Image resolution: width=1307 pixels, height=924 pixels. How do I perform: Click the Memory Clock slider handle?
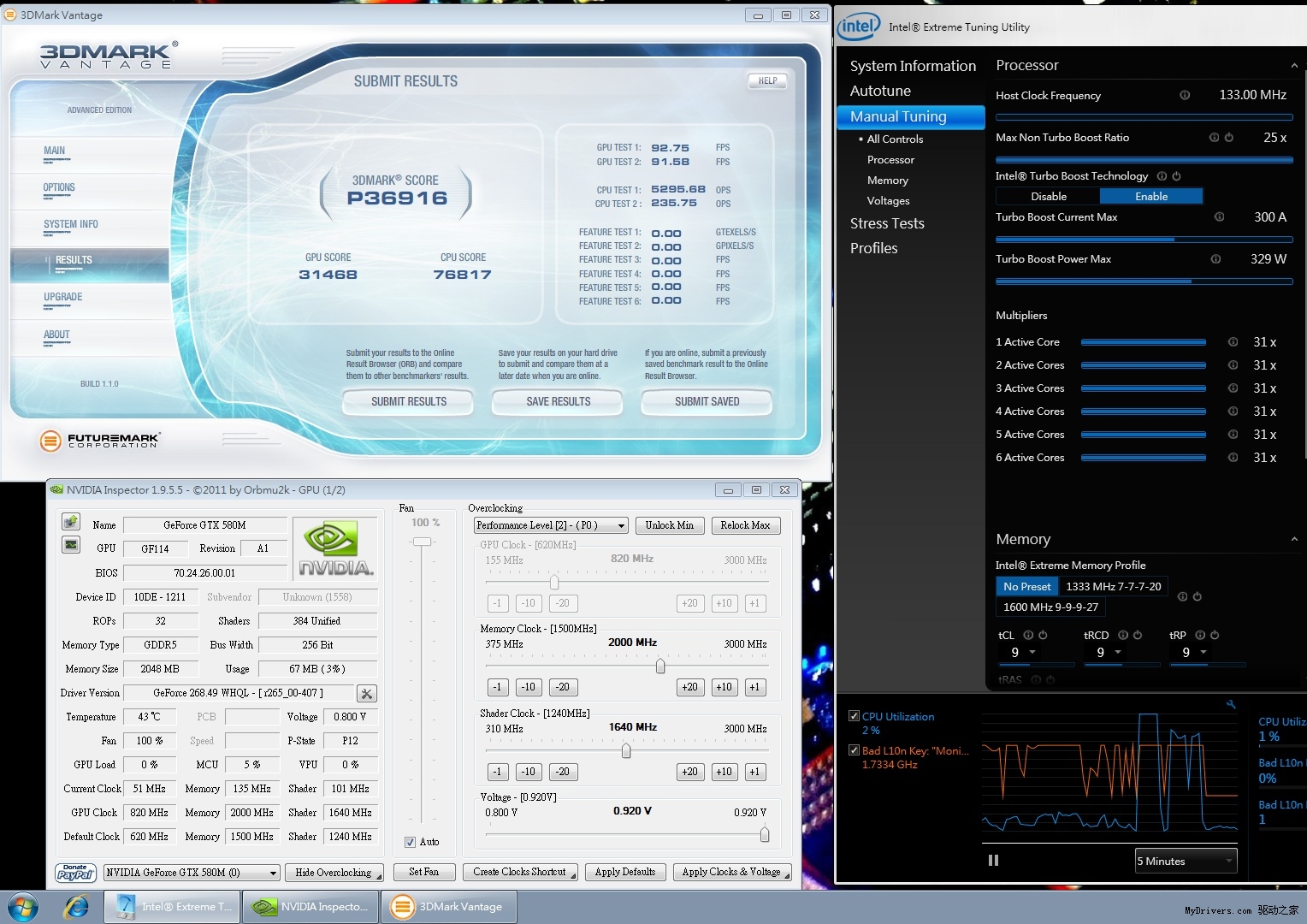point(660,666)
